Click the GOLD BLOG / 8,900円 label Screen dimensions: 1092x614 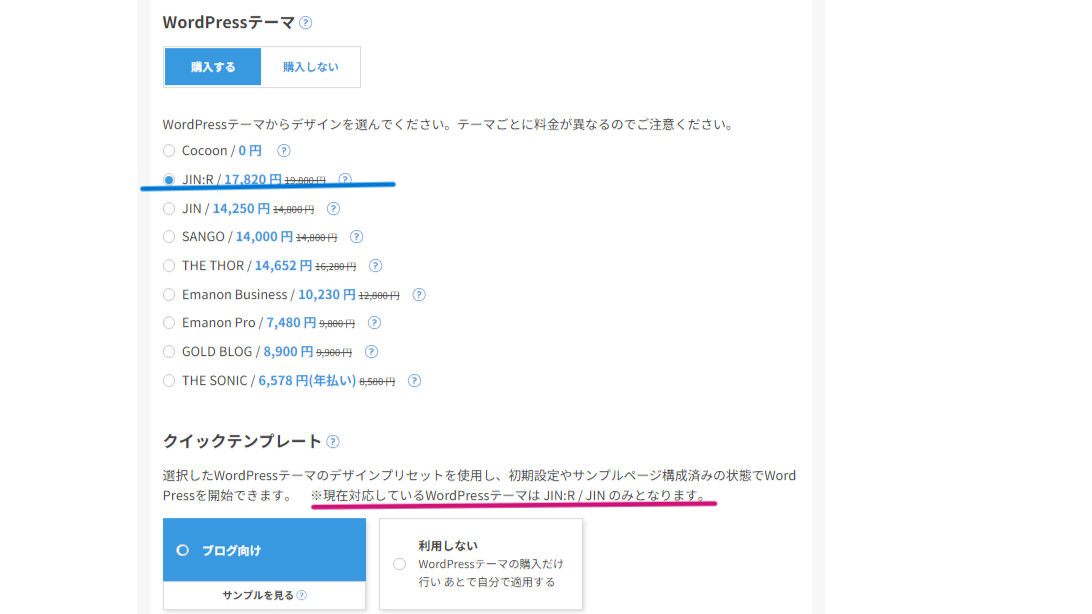(248, 352)
